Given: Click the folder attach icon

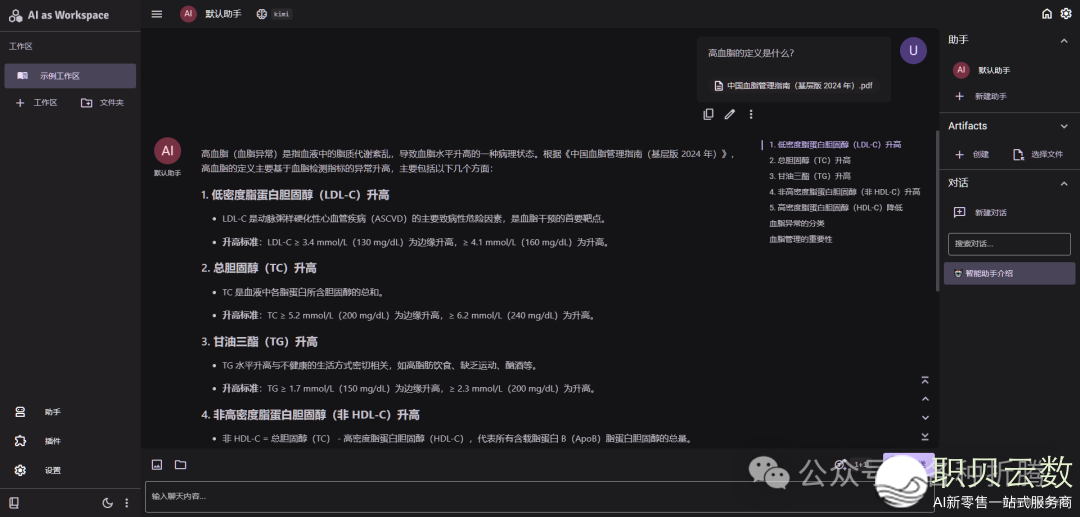Looking at the screenshot, I should tap(180, 465).
